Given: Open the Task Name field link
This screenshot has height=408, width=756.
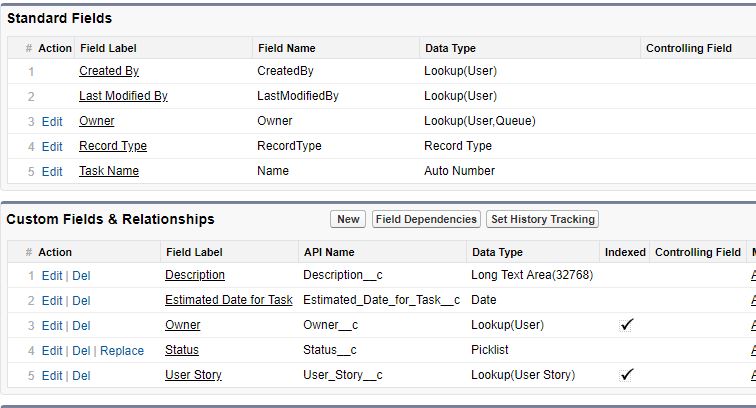Looking at the screenshot, I should (x=109, y=171).
